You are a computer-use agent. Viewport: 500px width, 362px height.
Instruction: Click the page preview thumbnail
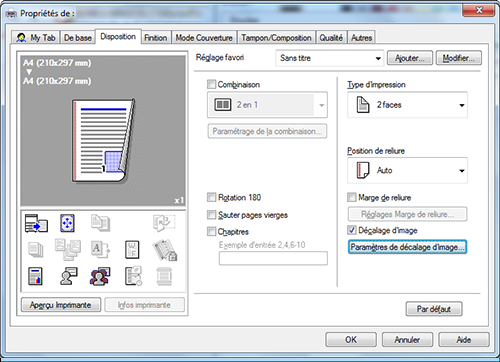coord(104,140)
